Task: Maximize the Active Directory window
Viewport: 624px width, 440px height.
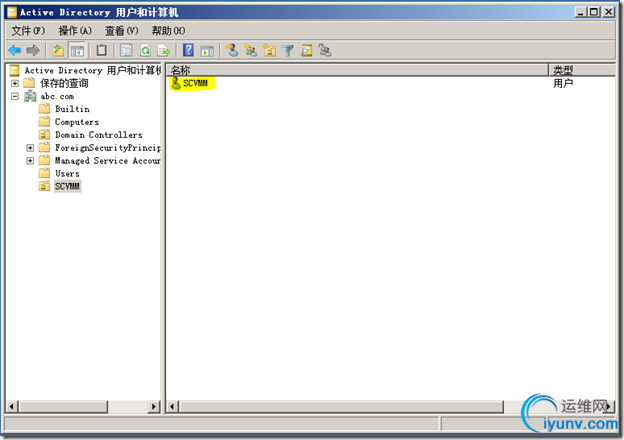Action: pos(594,12)
